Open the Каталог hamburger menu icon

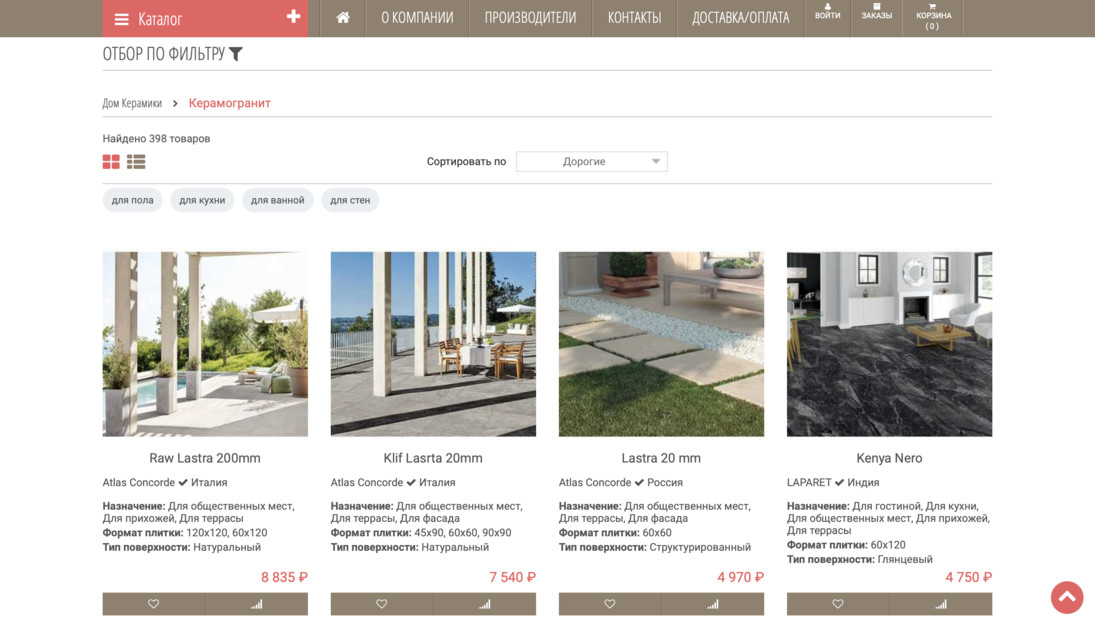pyautogui.click(x=122, y=20)
